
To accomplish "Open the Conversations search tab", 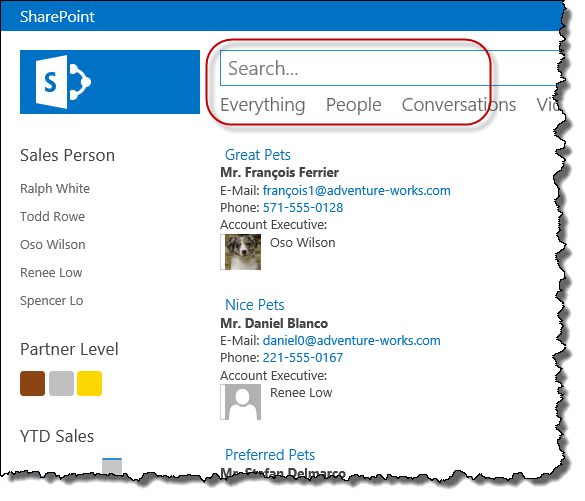I will (459, 105).
